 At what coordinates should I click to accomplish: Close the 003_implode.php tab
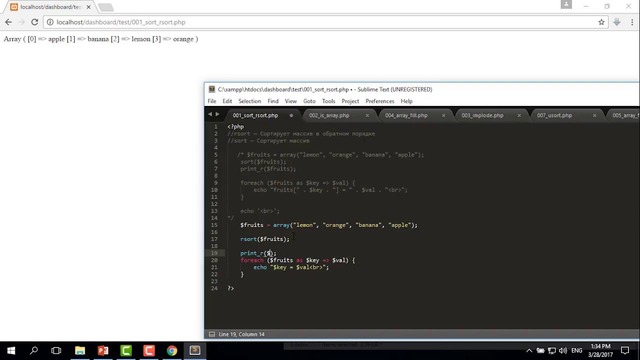click(x=519, y=116)
